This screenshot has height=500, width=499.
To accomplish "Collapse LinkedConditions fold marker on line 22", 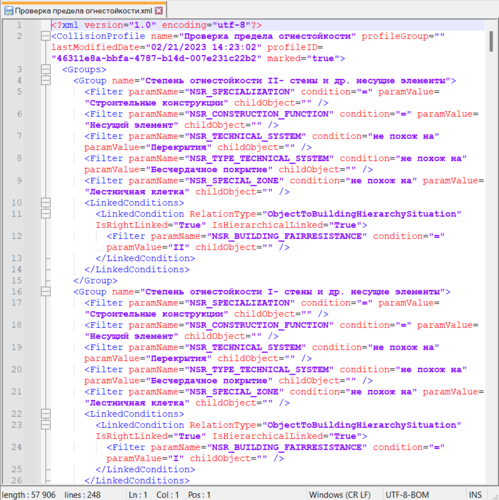I will [46, 414].
